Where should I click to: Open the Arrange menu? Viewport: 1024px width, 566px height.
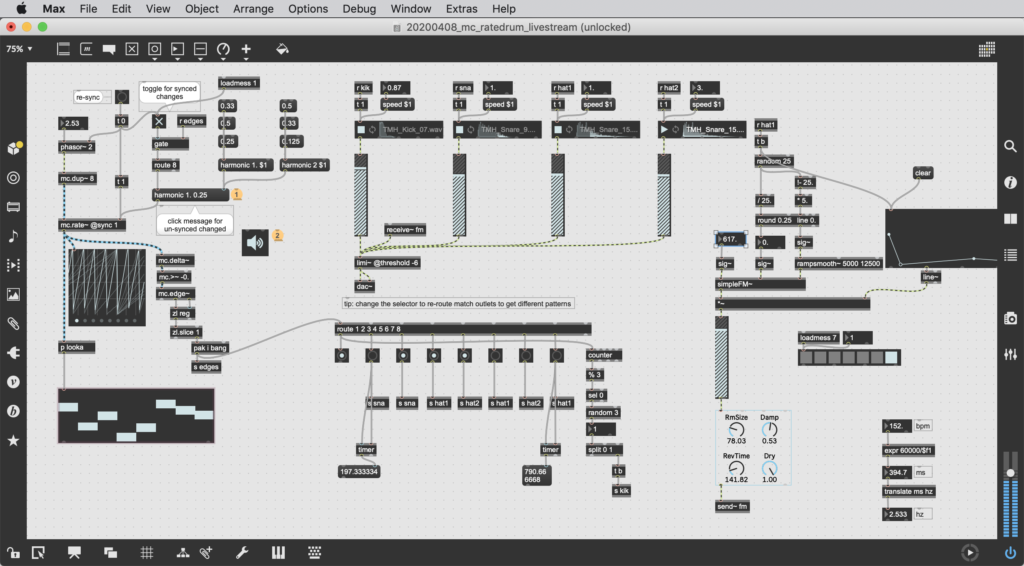[x=253, y=8]
